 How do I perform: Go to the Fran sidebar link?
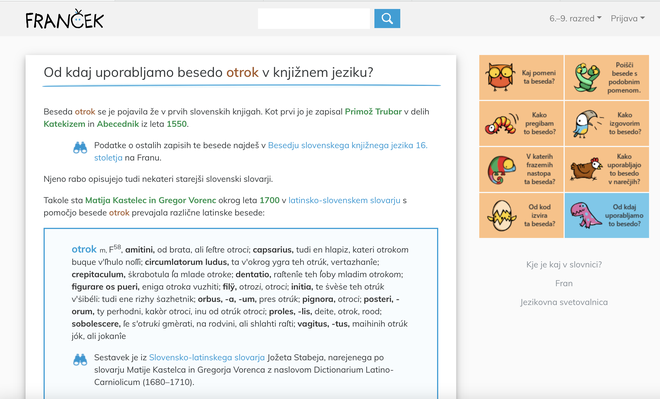564,283
